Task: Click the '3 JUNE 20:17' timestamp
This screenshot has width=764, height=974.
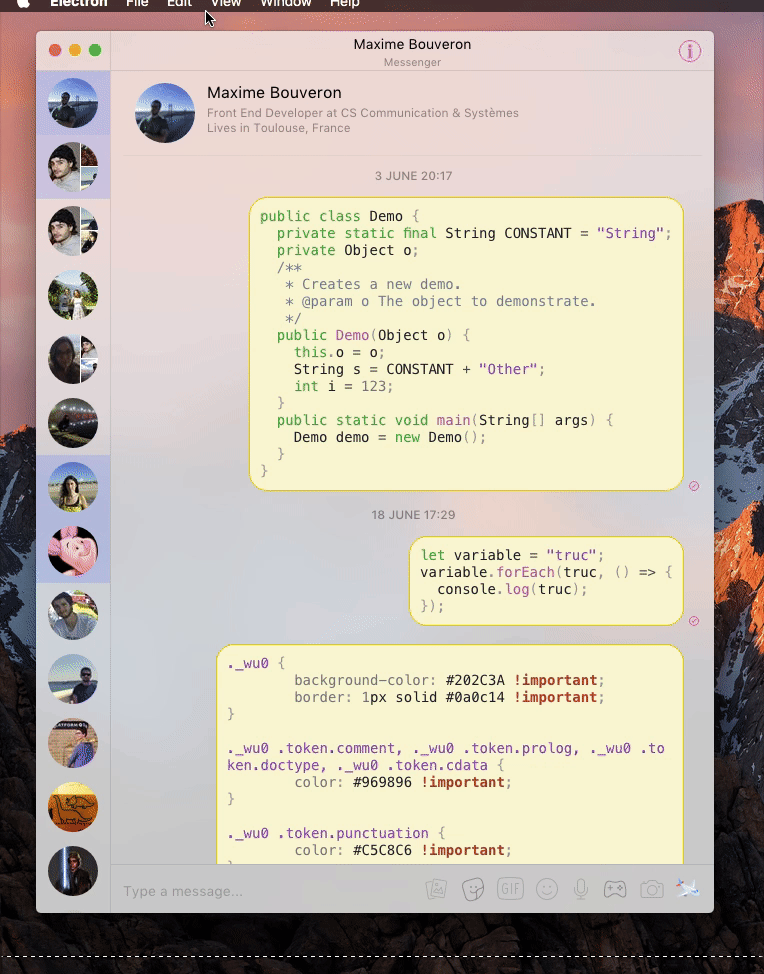Action: click(413, 176)
